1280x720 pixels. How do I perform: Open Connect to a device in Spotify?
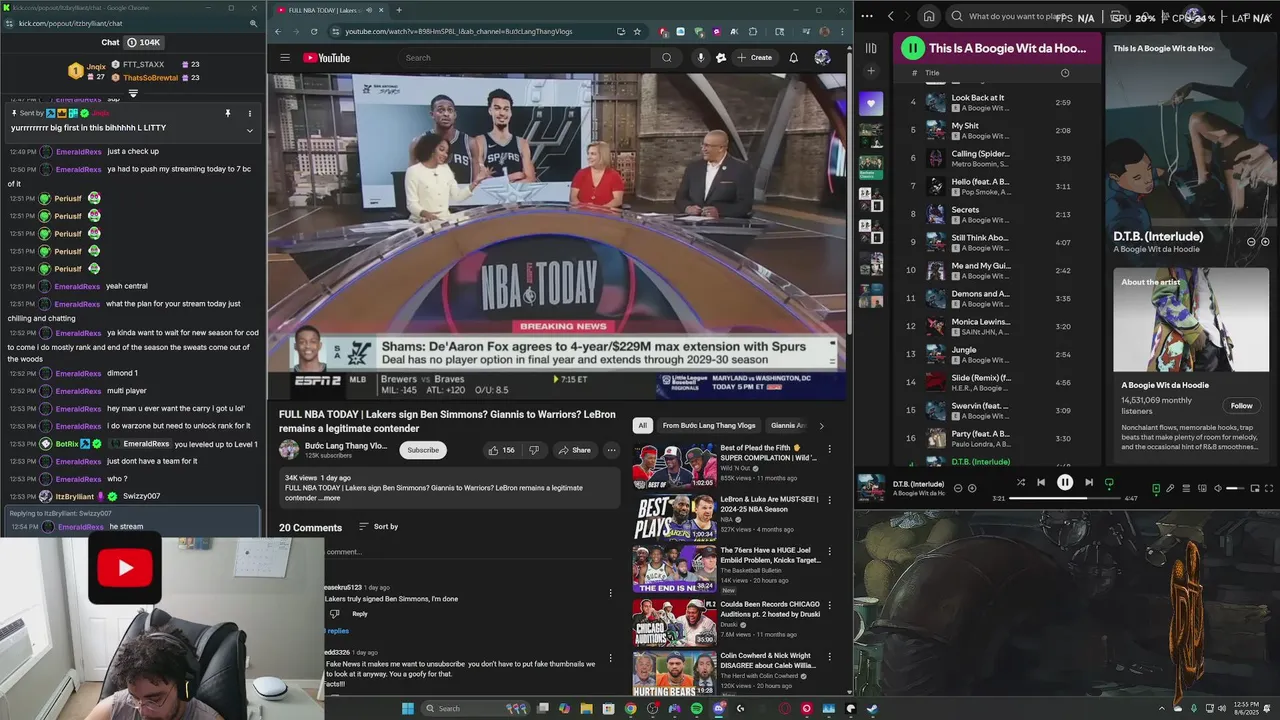(1202, 489)
